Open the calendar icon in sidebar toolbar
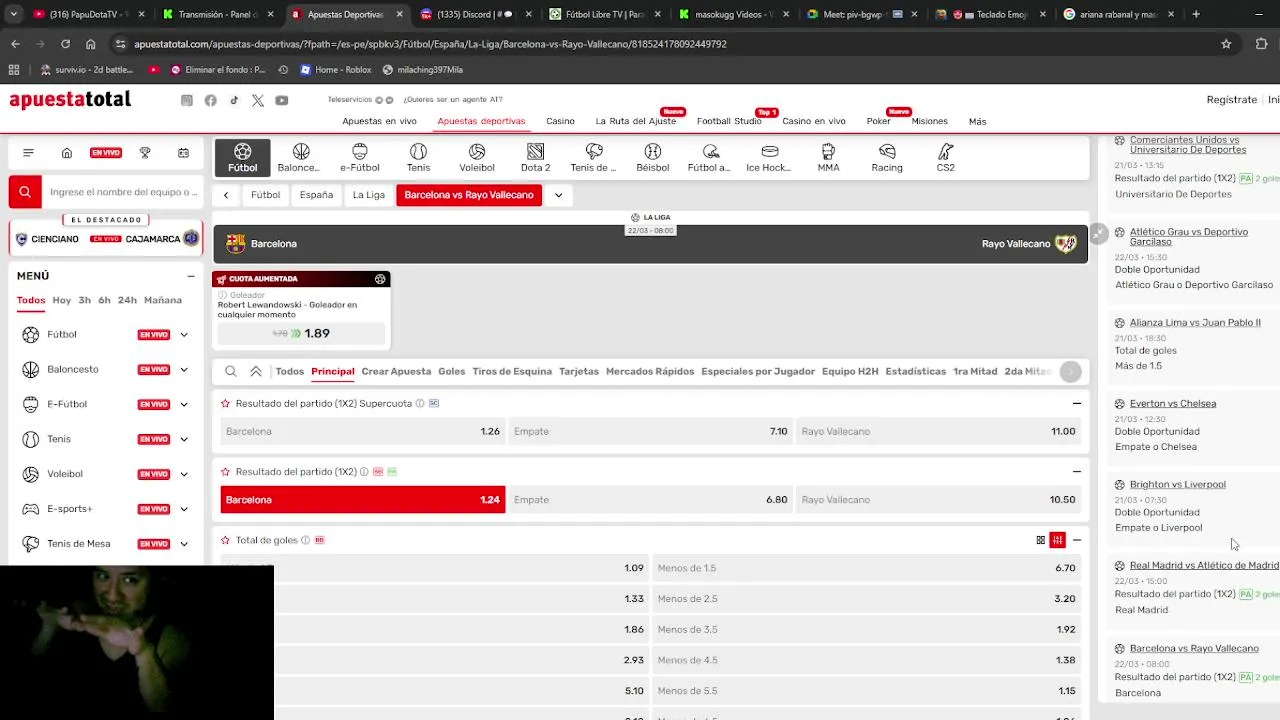 click(183, 153)
